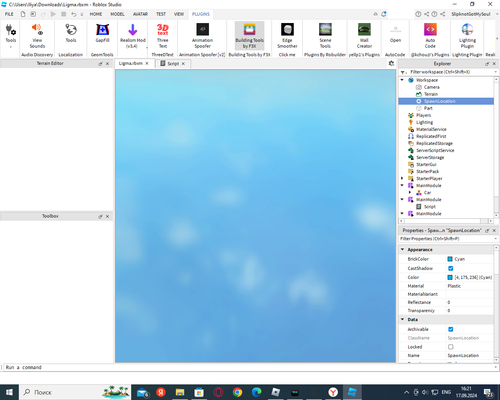This screenshot has width=500, height=400.
Task: Open the Scene Tools plugin
Action: pyautogui.click(x=325, y=36)
